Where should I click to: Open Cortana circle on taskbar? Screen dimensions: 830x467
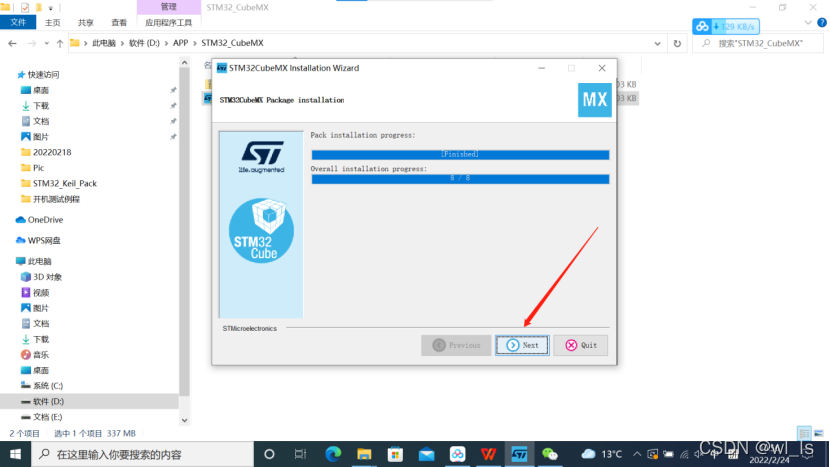click(x=269, y=454)
